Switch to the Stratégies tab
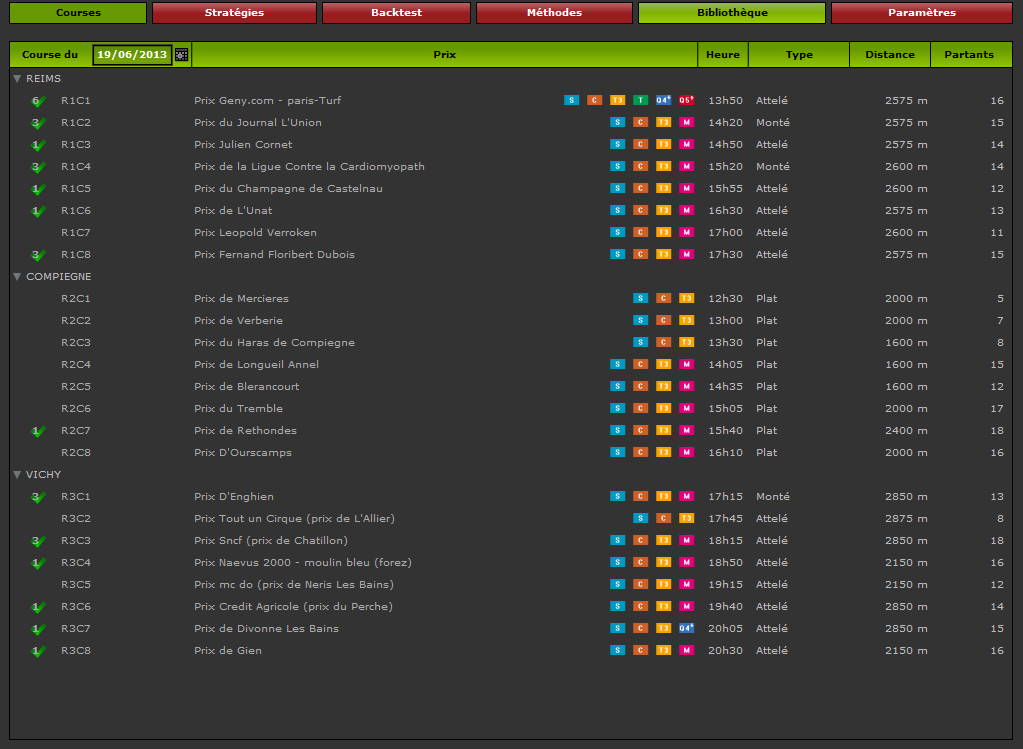The width and height of the screenshot is (1023, 749). pyautogui.click(x=234, y=13)
